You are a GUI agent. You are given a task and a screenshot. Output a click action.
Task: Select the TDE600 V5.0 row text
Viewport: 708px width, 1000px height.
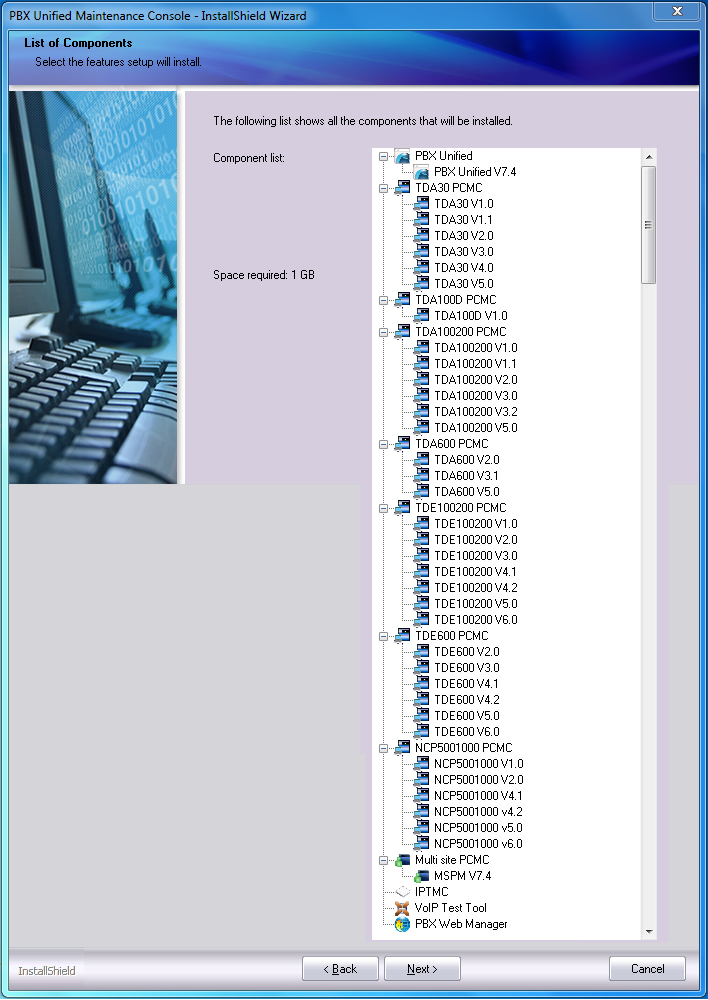click(x=467, y=716)
